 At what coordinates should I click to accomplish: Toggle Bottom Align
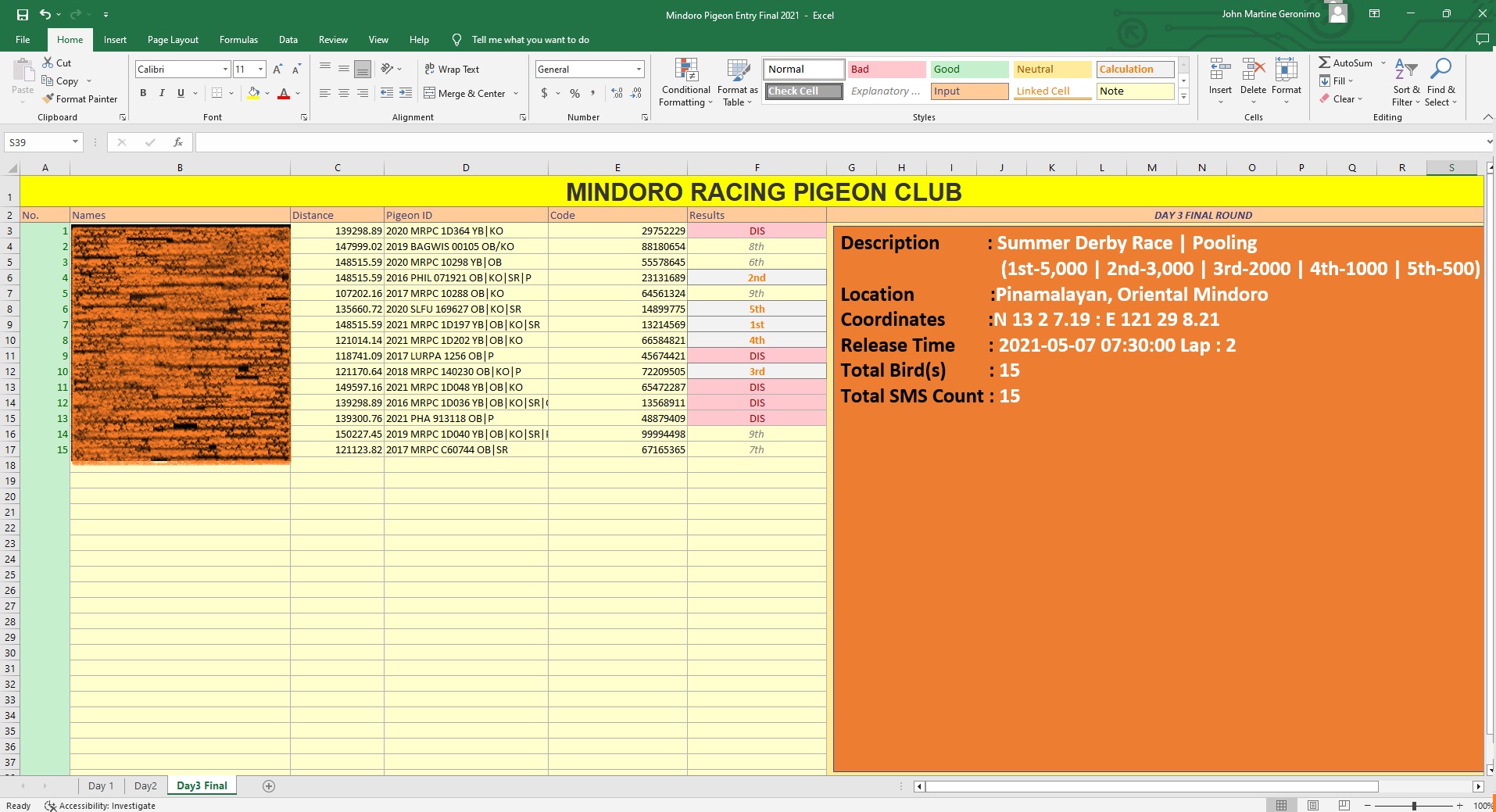pyautogui.click(x=363, y=69)
